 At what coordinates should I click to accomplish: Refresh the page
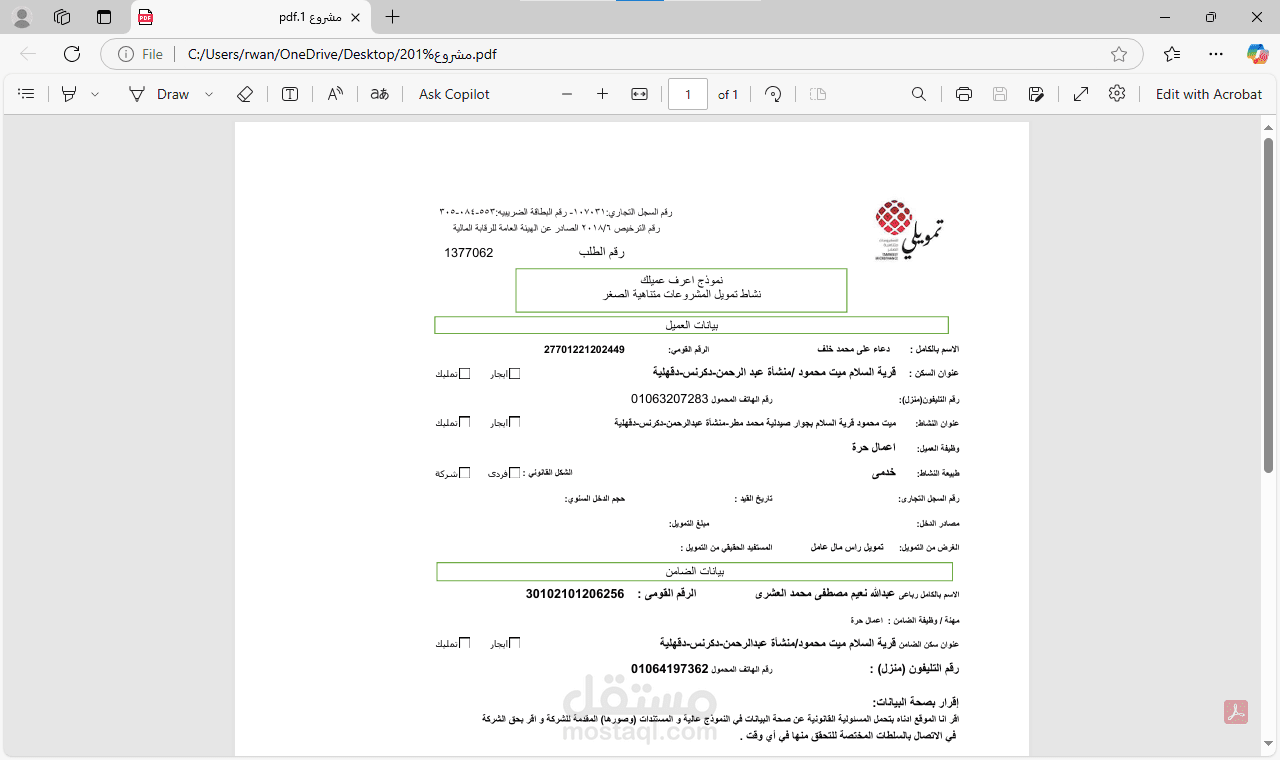pyautogui.click(x=72, y=54)
